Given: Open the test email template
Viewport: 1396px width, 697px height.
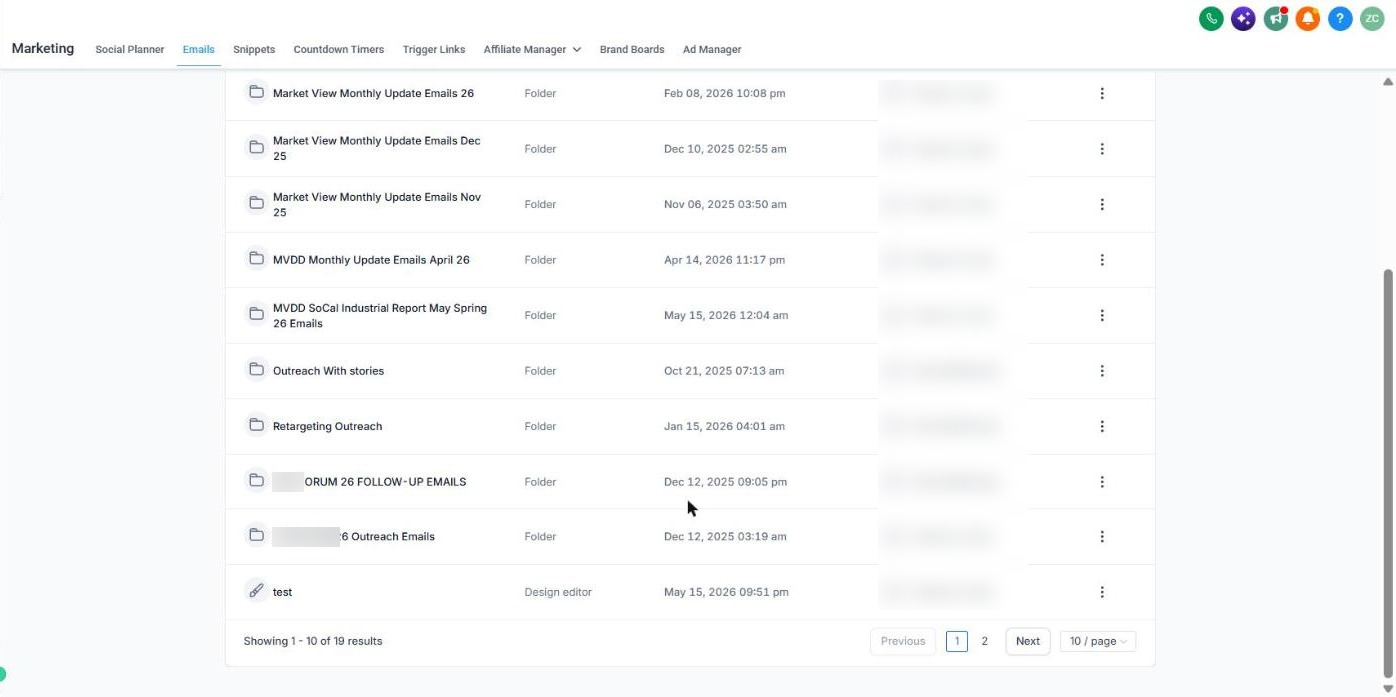Looking at the screenshot, I should 282,592.
